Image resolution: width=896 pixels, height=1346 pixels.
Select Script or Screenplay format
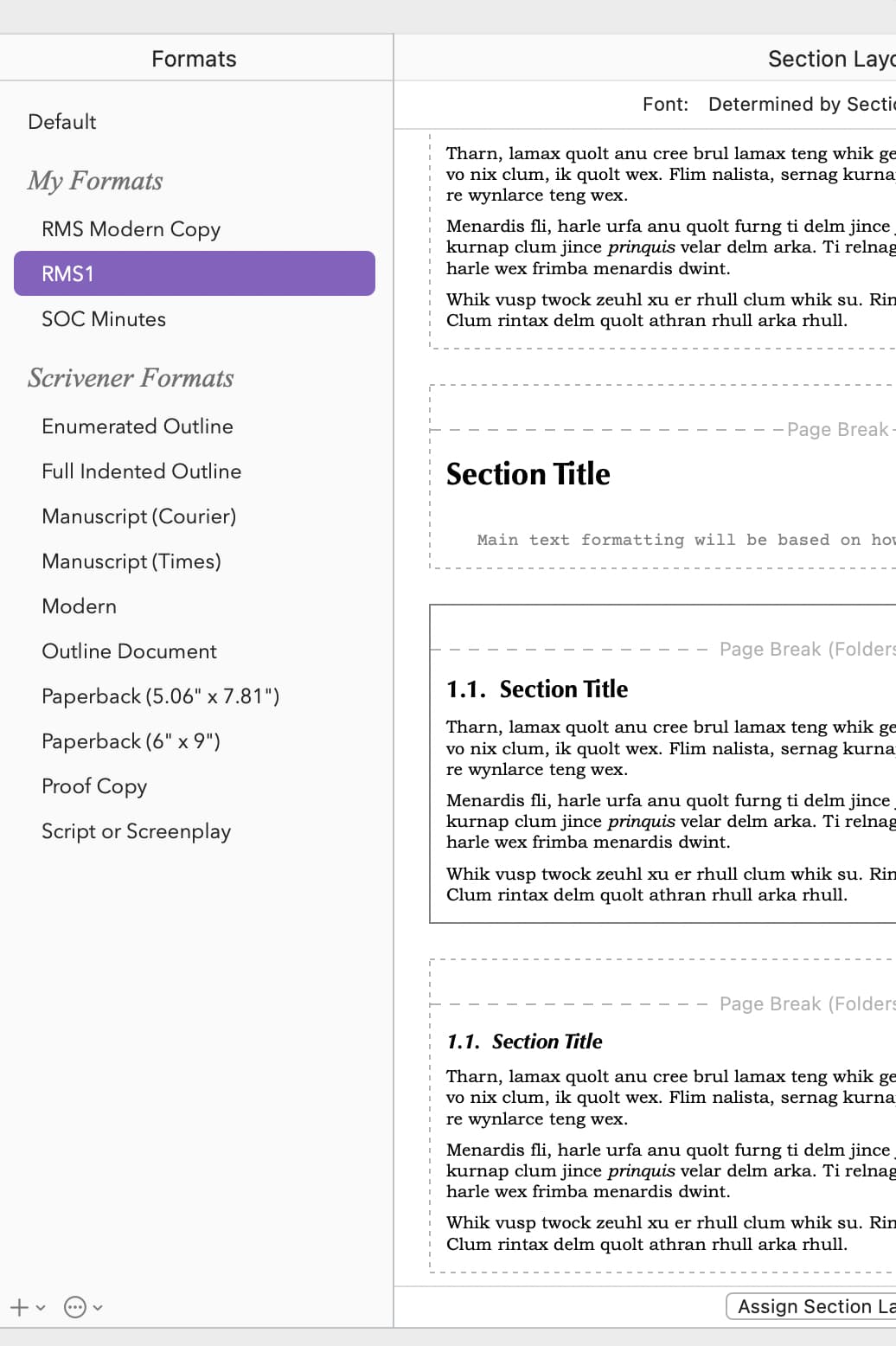click(136, 831)
